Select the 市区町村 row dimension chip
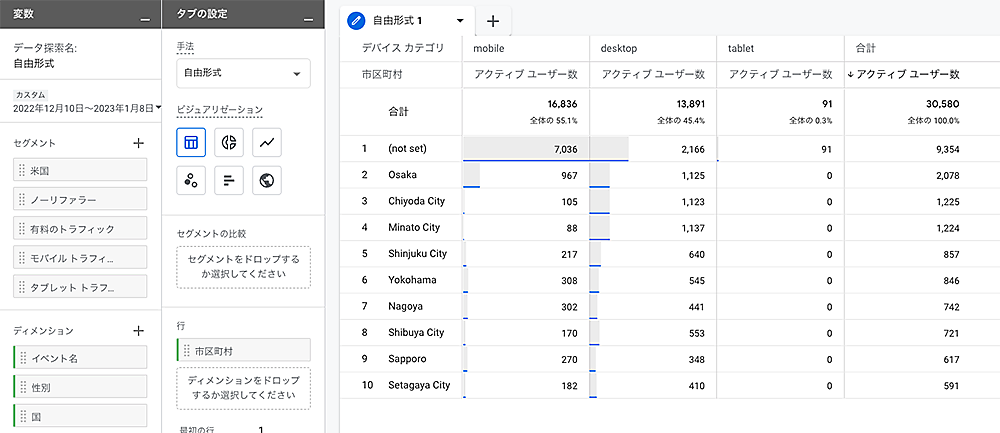 [x=243, y=351]
